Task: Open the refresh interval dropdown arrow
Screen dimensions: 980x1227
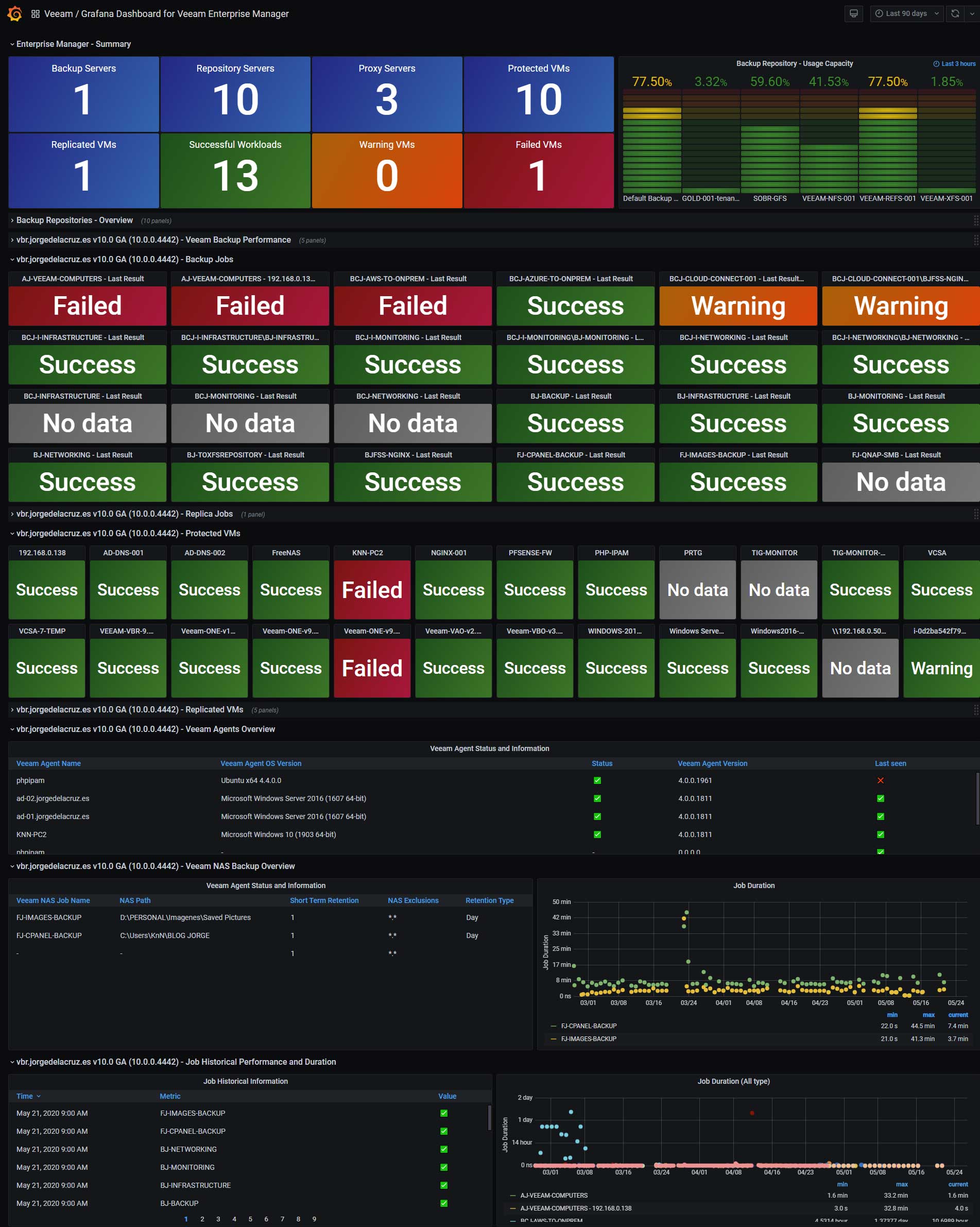Action: point(971,14)
